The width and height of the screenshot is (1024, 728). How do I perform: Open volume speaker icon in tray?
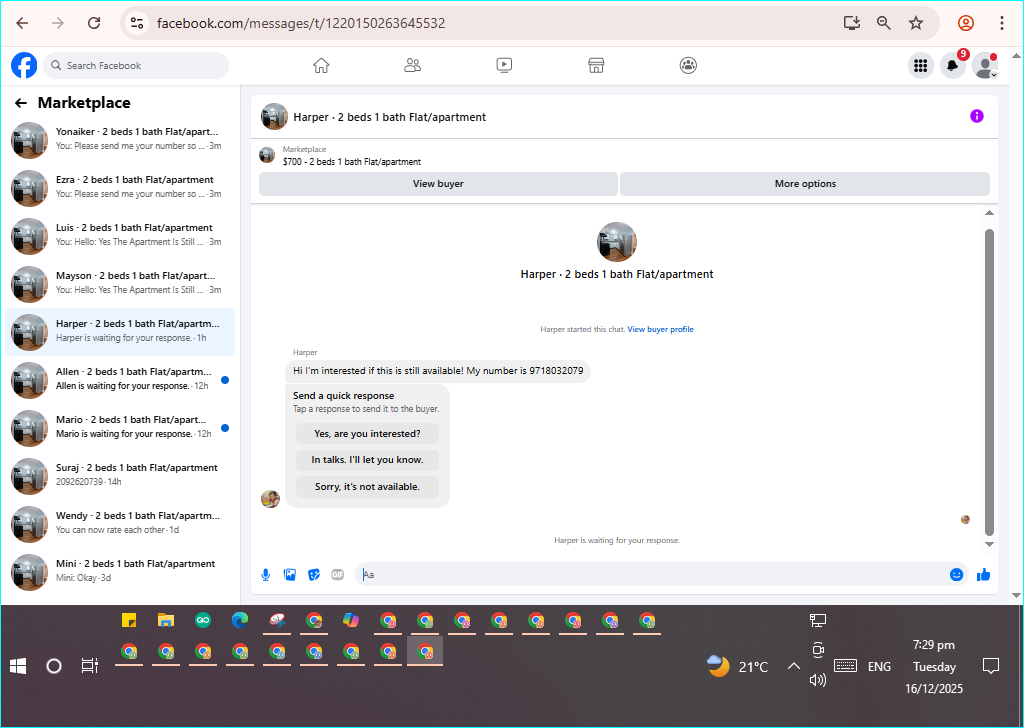click(x=818, y=680)
